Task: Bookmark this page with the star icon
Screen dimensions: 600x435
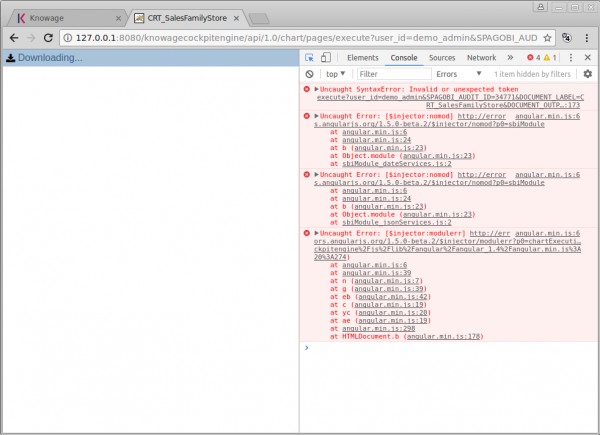Action: click(547, 38)
